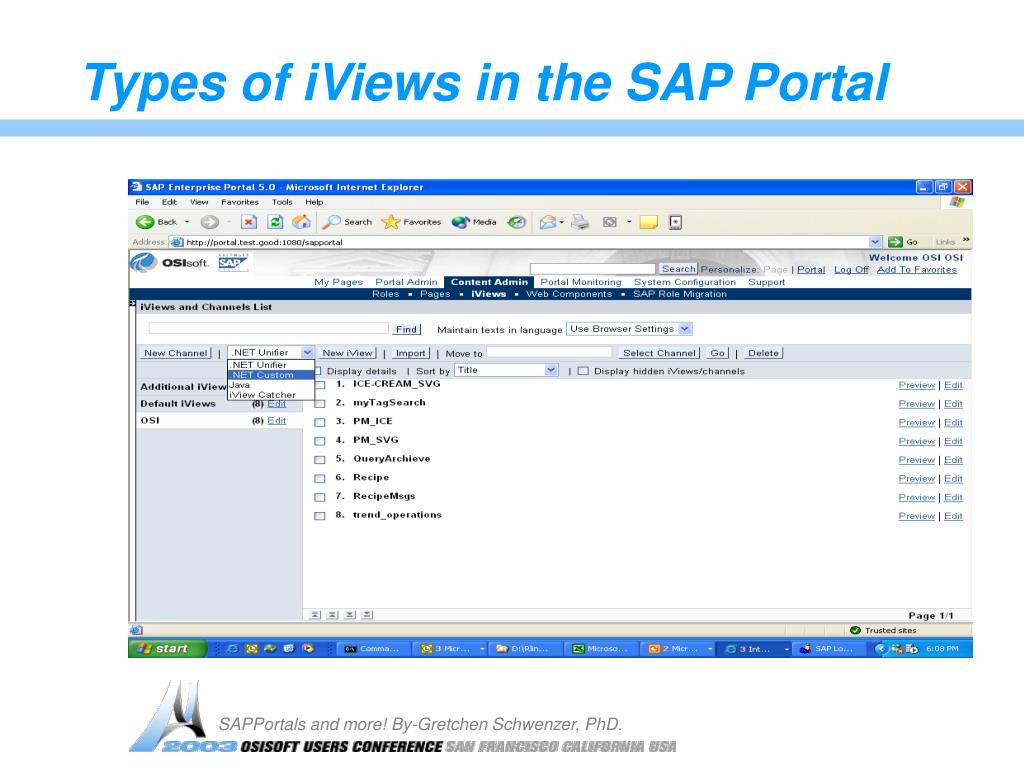
Task: Enable Display hidden iViews/channels checkbox
Action: [x=583, y=371]
